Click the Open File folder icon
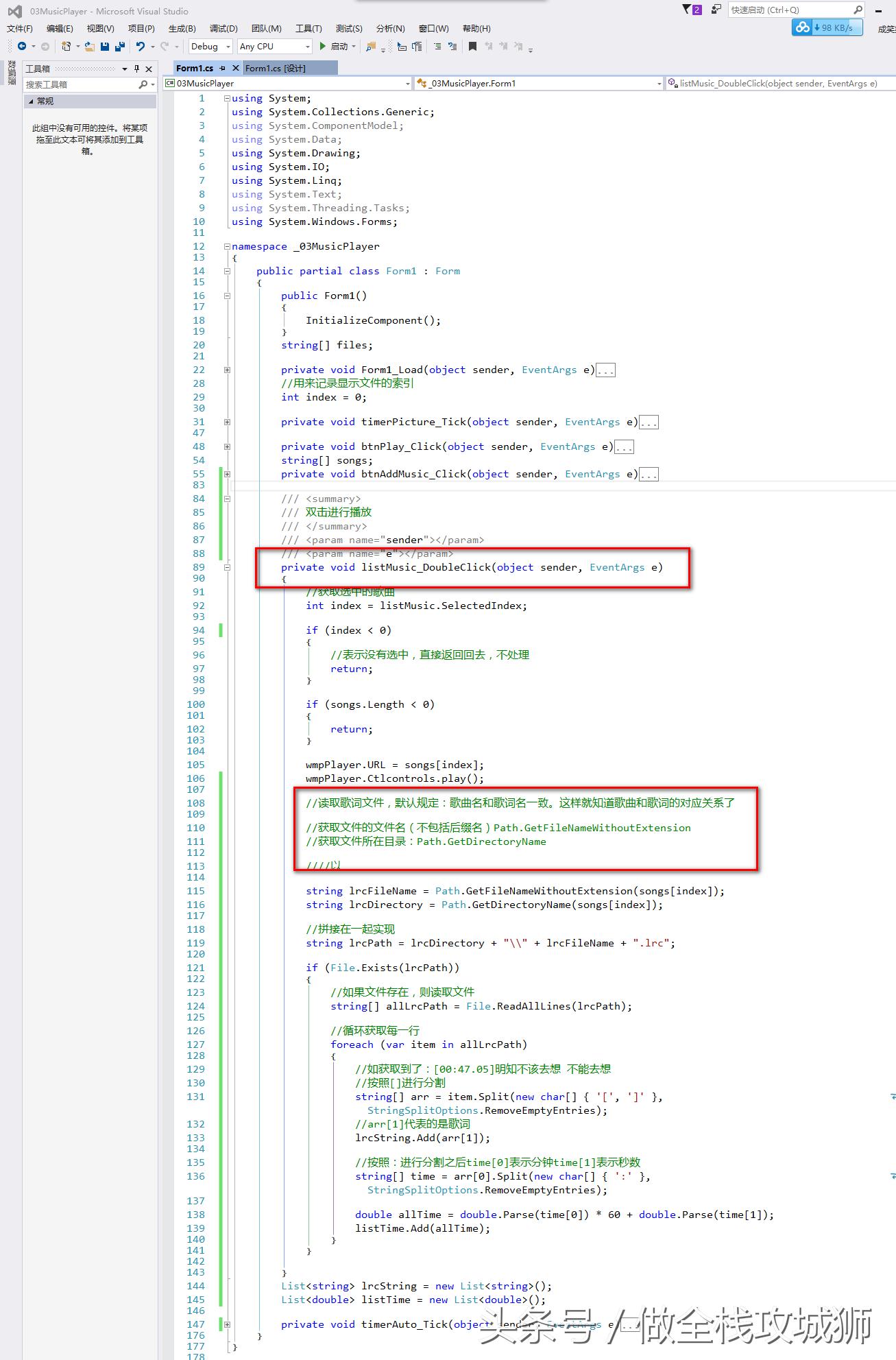The image size is (896, 1360). [x=89, y=47]
